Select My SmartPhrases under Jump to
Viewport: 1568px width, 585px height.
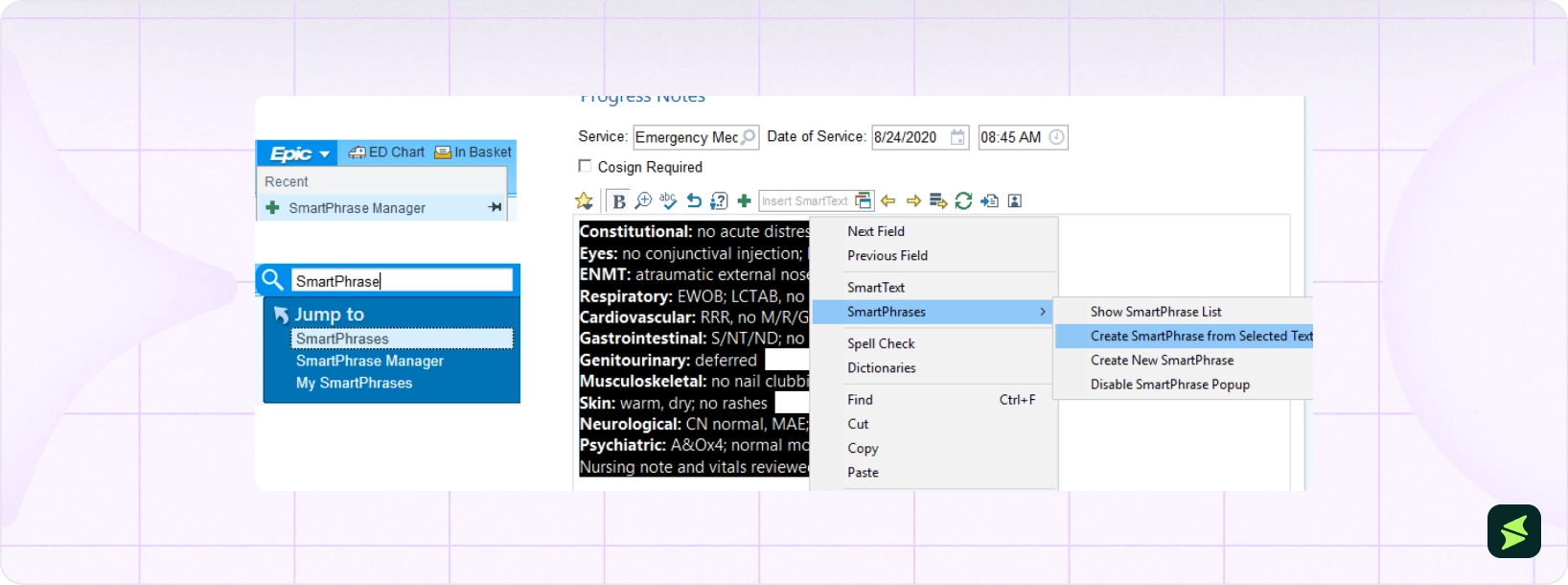tap(354, 383)
